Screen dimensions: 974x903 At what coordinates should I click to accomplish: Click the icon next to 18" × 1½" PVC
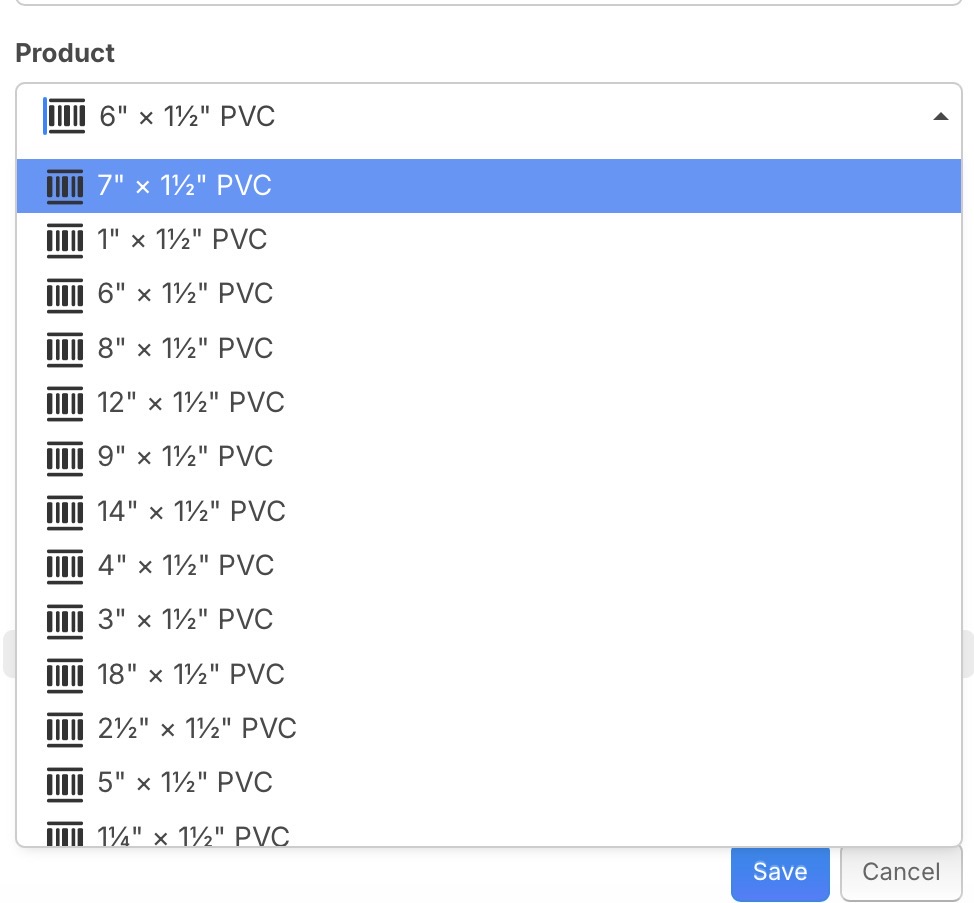pos(65,675)
